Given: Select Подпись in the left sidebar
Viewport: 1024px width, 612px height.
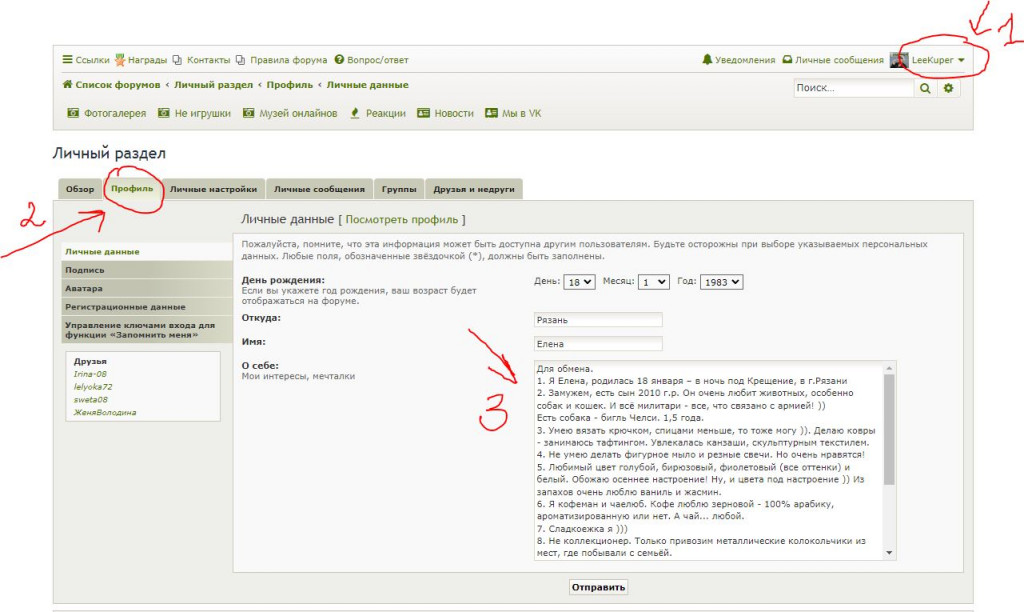Looking at the screenshot, I should pos(85,270).
